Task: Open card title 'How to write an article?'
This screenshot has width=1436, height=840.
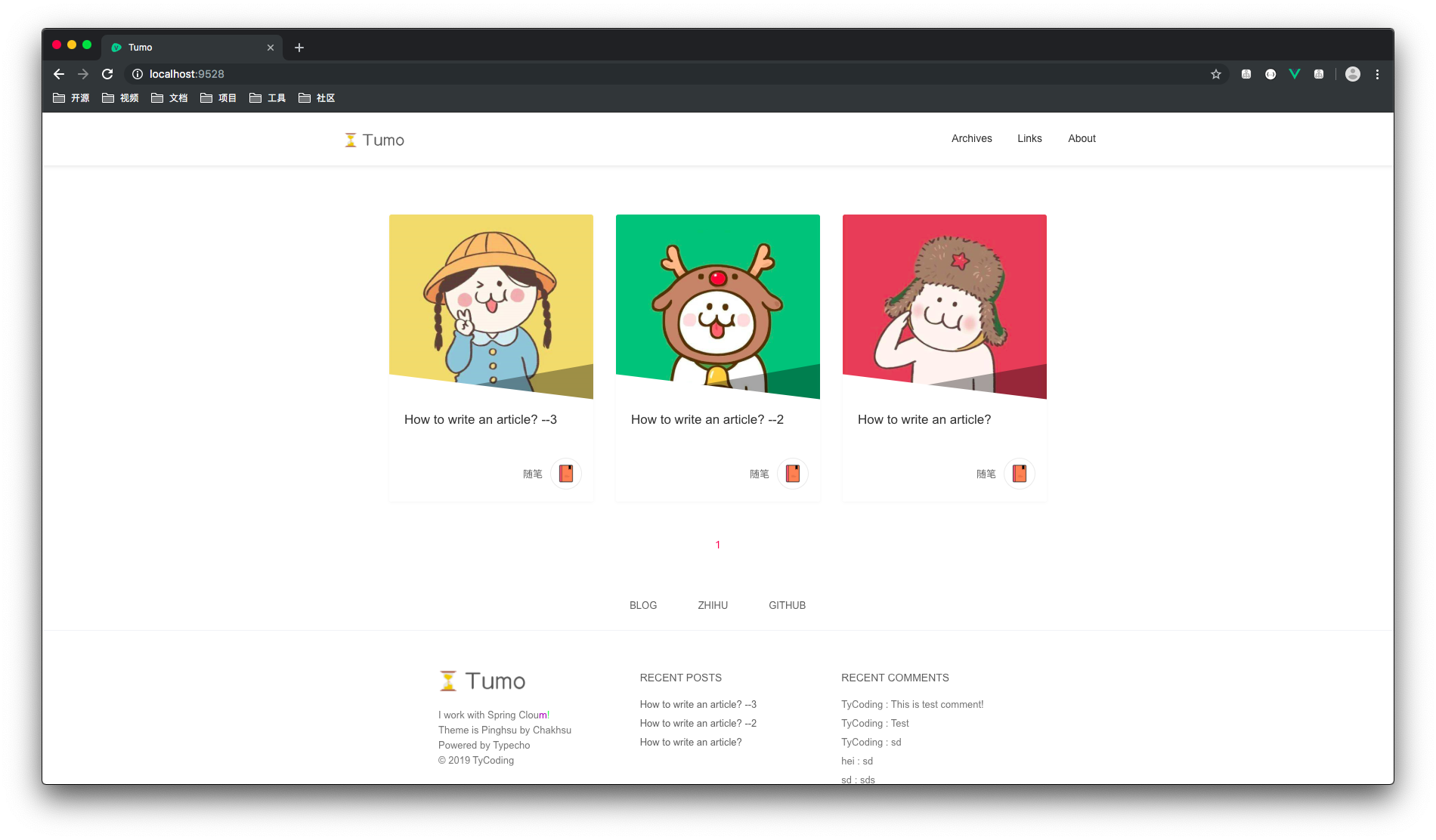Action: [x=924, y=419]
